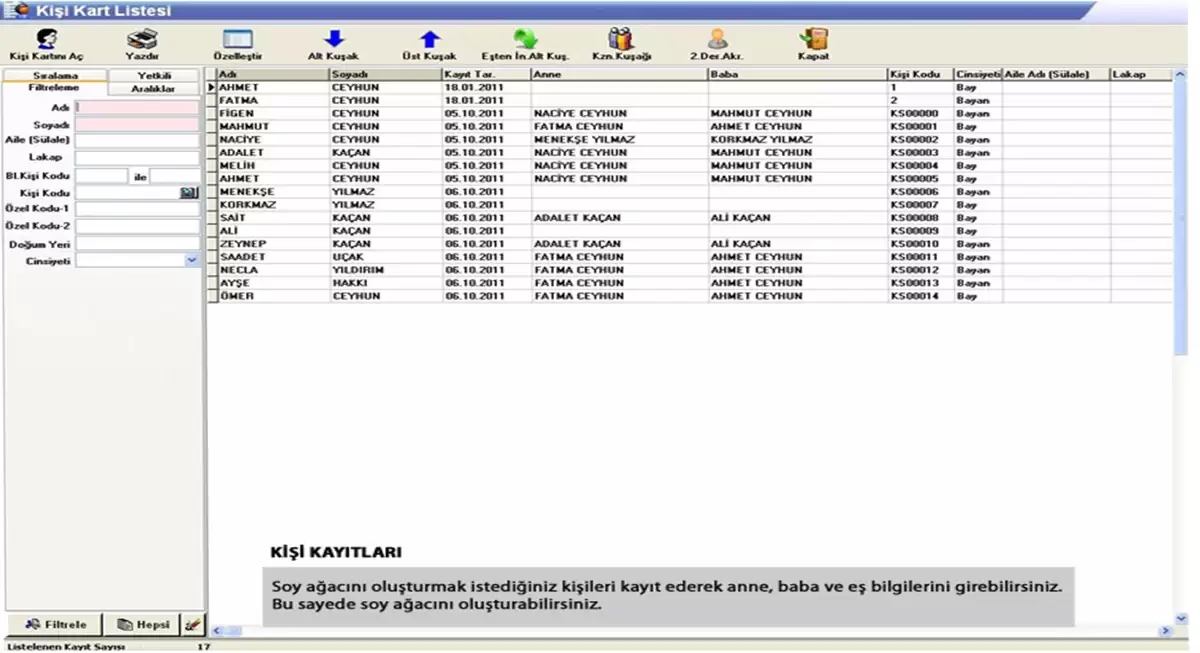Open Kişi Kartını Aç toolbar icon
The image size is (1200, 653).
pyautogui.click(x=46, y=40)
